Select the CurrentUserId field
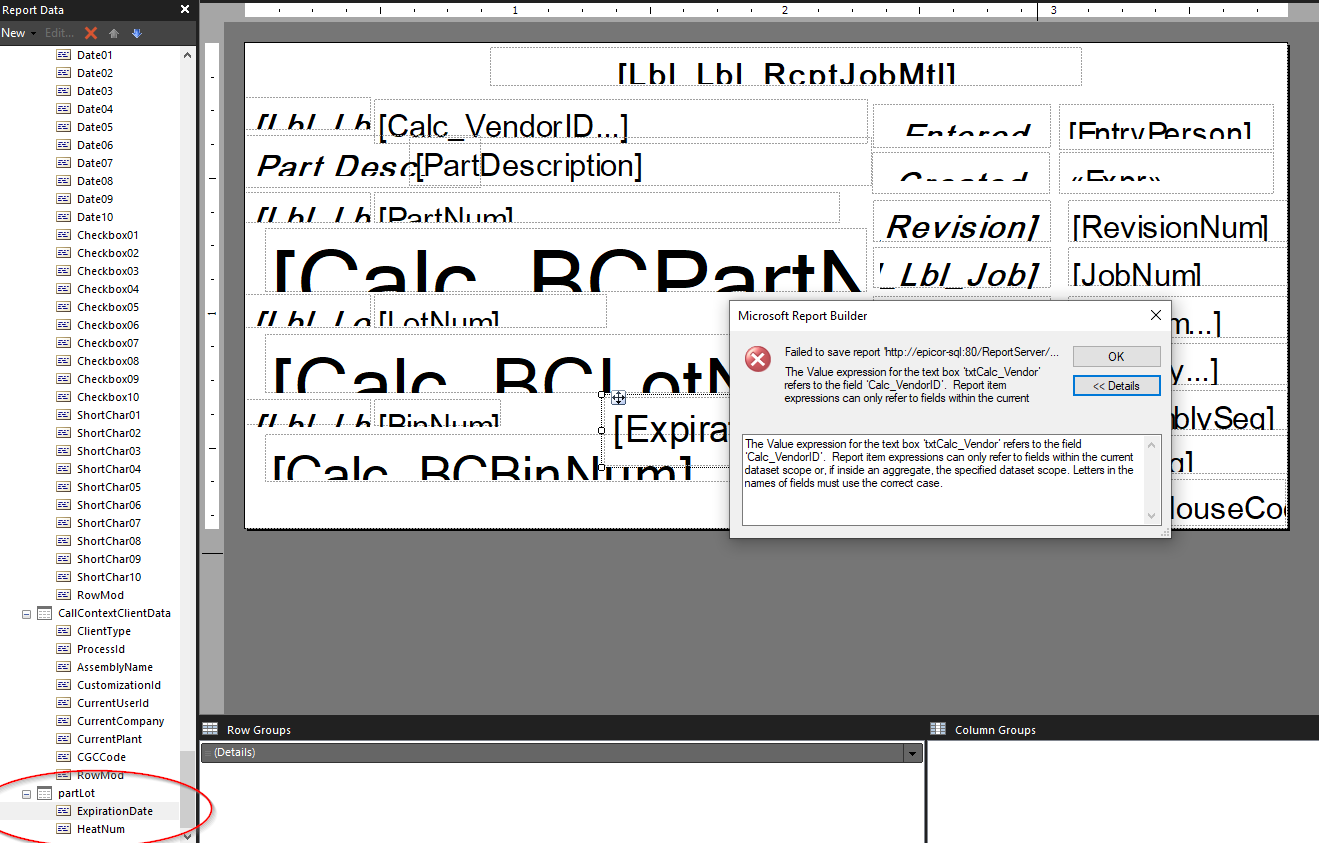 [x=113, y=703]
